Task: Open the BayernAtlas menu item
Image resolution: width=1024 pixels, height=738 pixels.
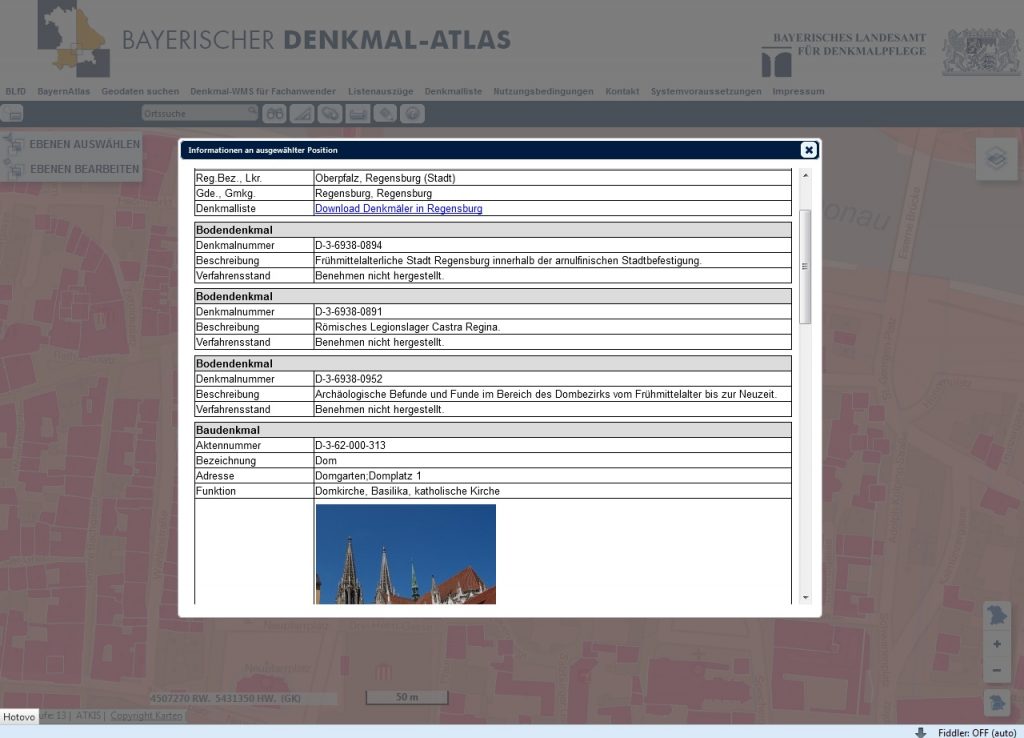Action: tap(63, 91)
